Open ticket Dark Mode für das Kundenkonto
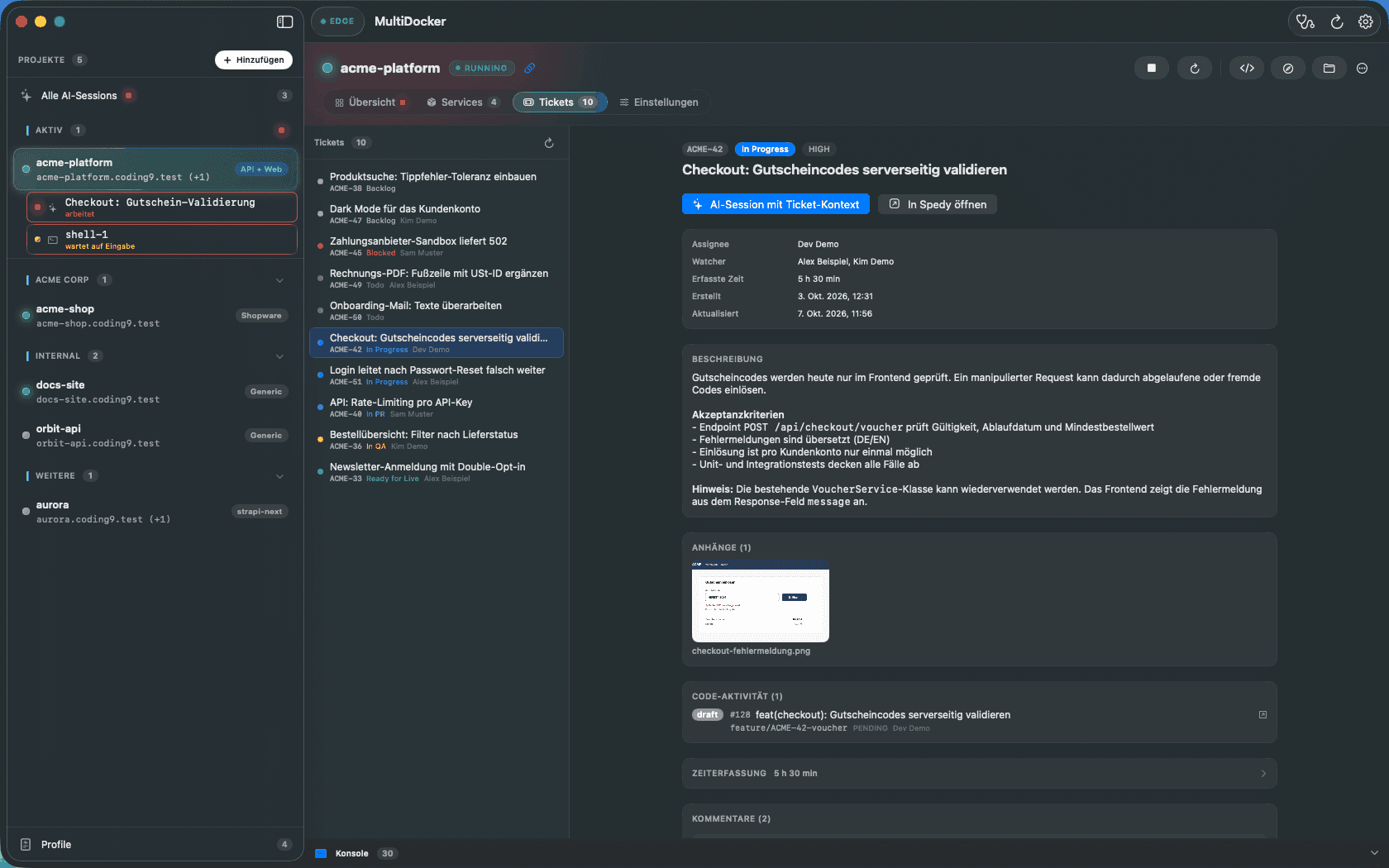 [437, 214]
